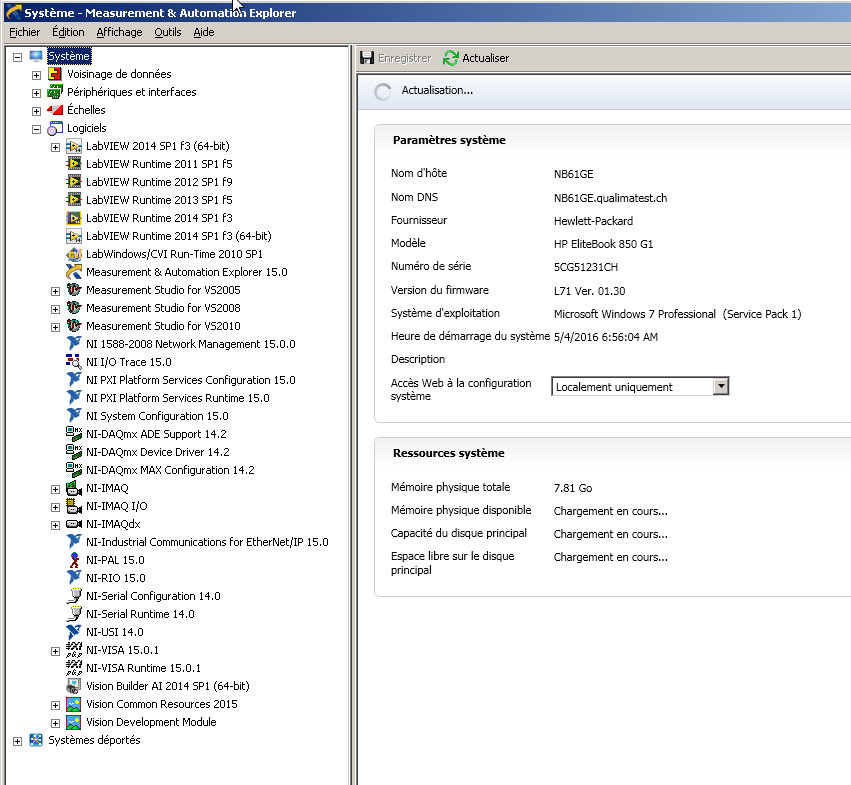Click the NI-PAL 15.0 icon
Viewport: 851px width, 785px height.
(x=74, y=560)
